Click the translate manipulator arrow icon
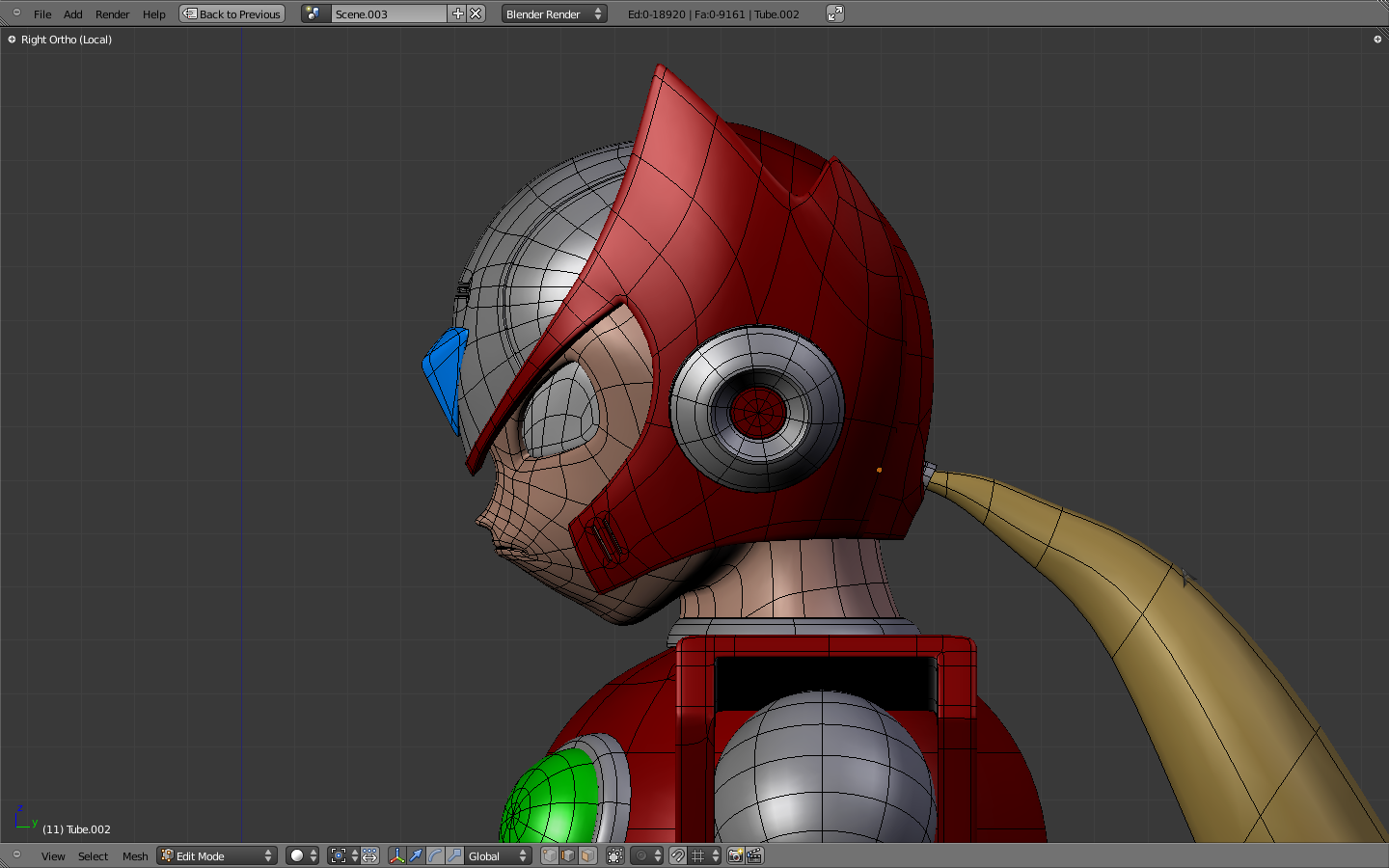The image size is (1389, 868). [416, 856]
